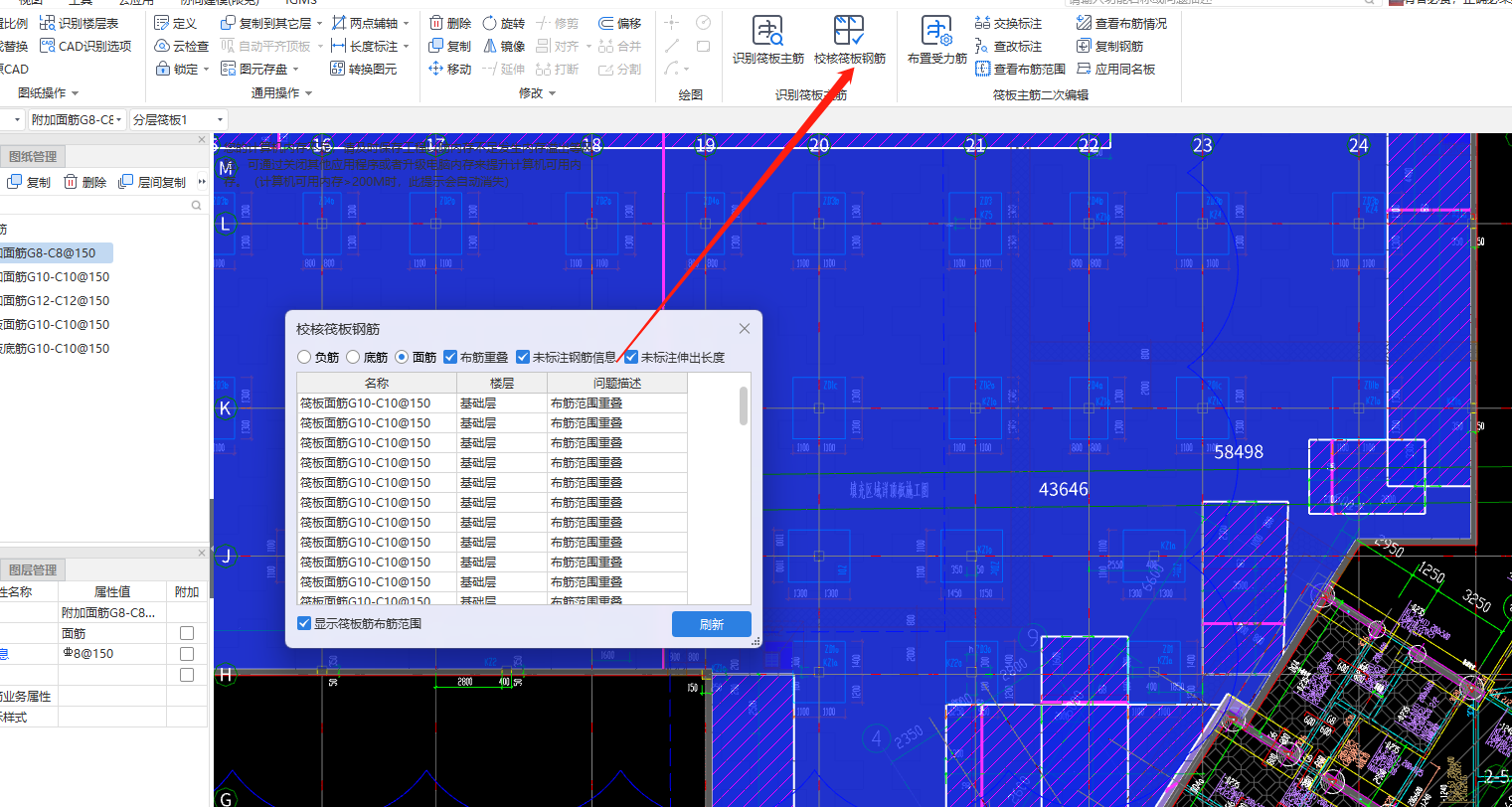Click the more button after 层间复制

point(202,182)
